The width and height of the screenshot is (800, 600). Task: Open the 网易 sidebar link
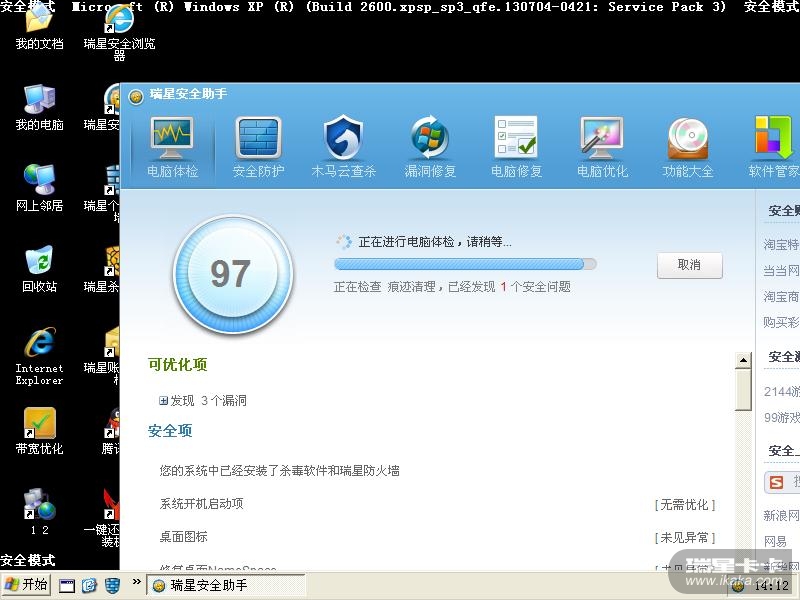click(x=775, y=541)
